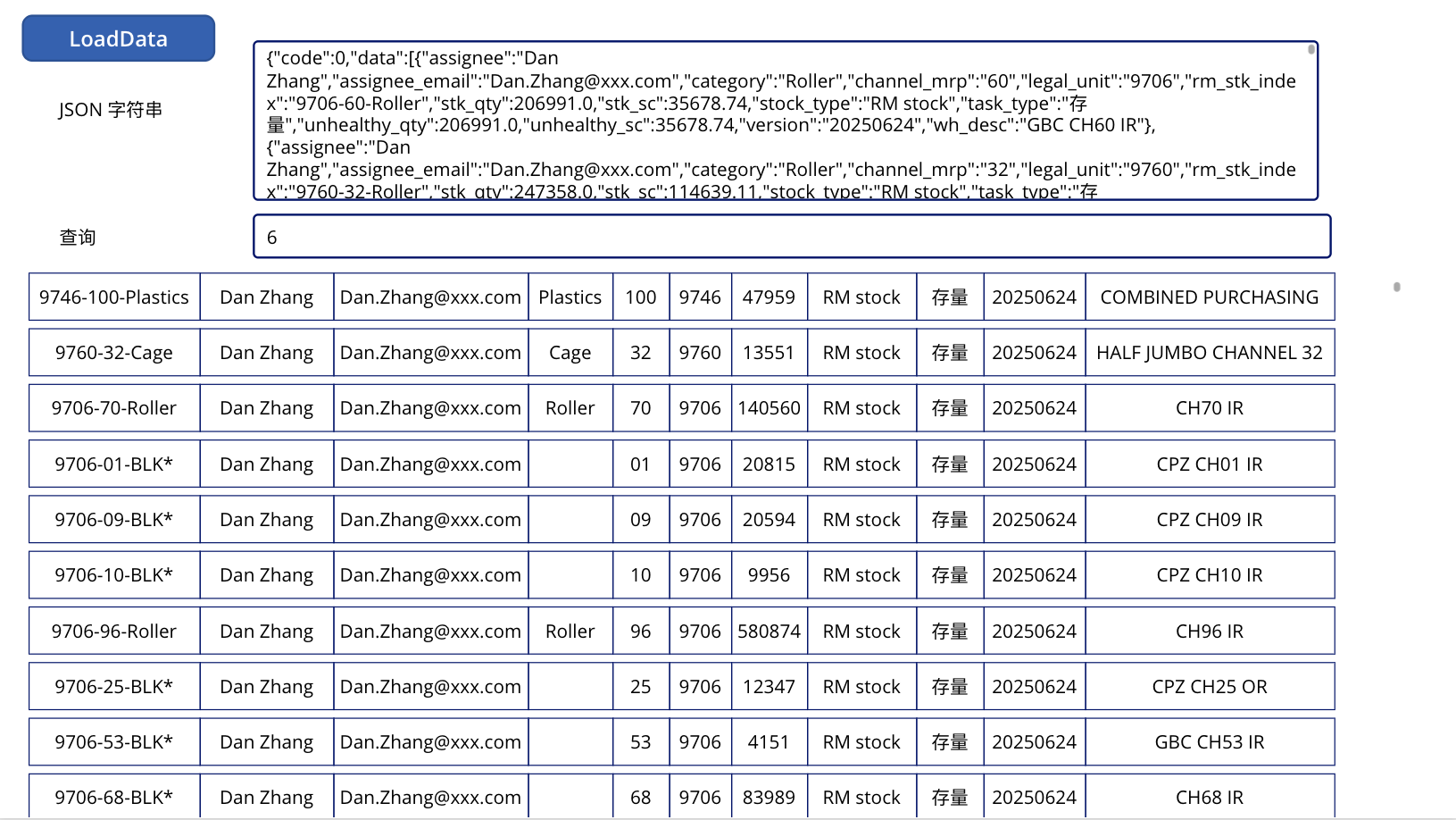
Task: Click the CPZ CH01 IR cell
Action: coord(1210,464)
